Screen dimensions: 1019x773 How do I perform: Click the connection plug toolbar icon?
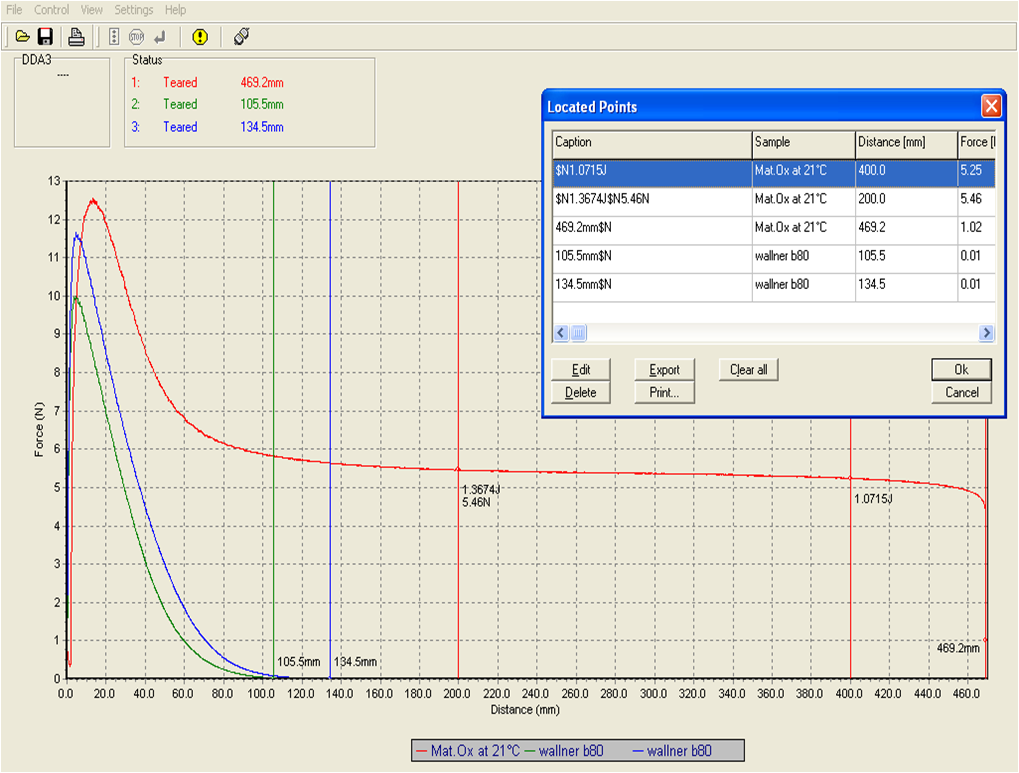pos(241,37)
